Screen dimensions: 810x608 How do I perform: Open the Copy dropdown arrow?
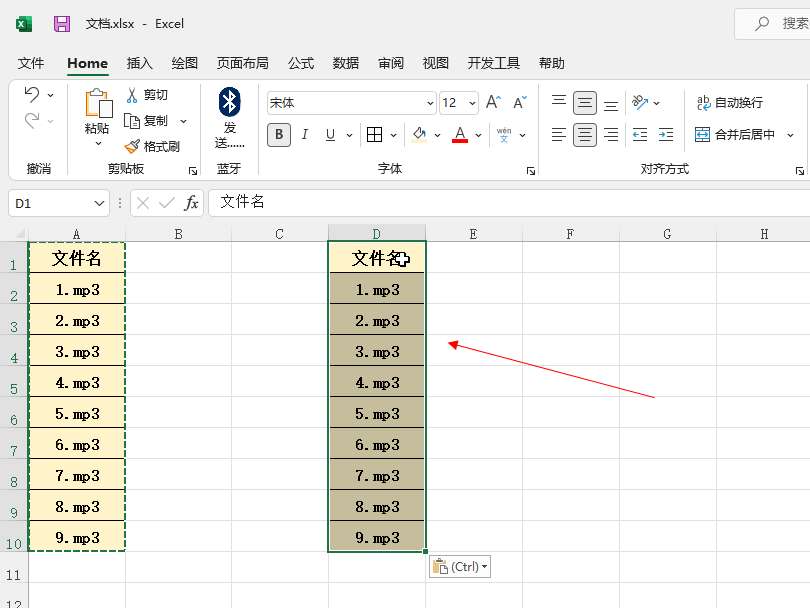pos(183,121)
